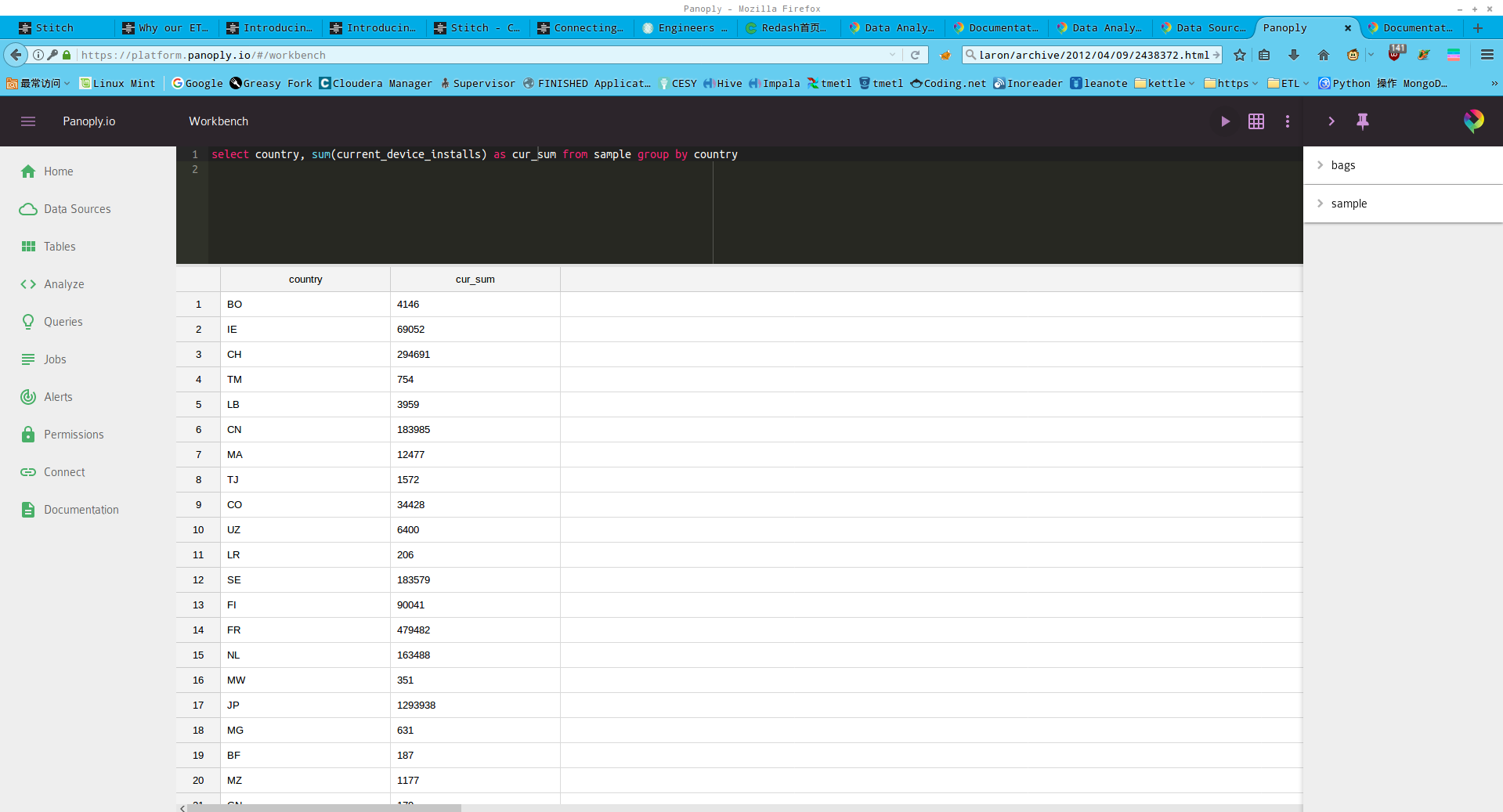Open the kettle bookmarks folder dropdown
The image size is (1503, 812).
click(1165, 83)
